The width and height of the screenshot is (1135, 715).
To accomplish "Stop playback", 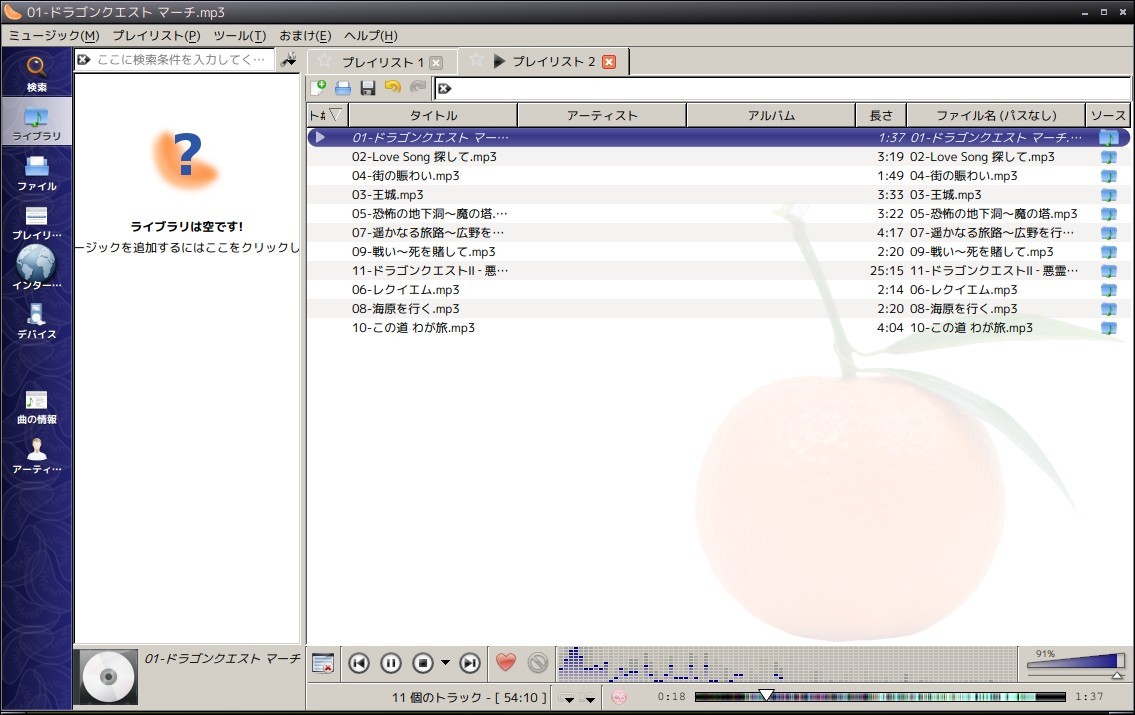I will (423, 663).
